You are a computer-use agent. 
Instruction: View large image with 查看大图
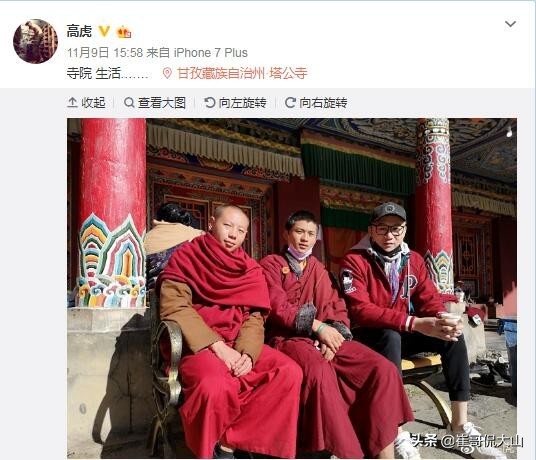click(155, 103)
